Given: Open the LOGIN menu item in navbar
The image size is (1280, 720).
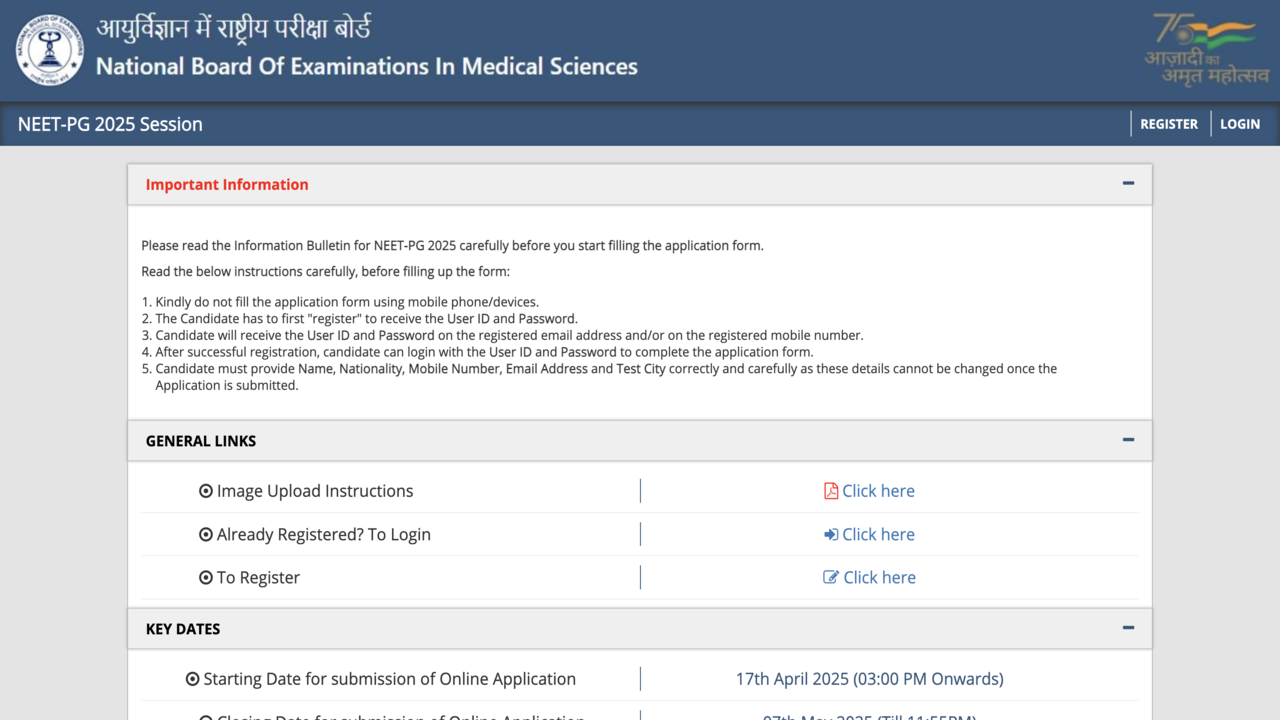Looking at the screenshot, I should click(x=1239, y=124).
